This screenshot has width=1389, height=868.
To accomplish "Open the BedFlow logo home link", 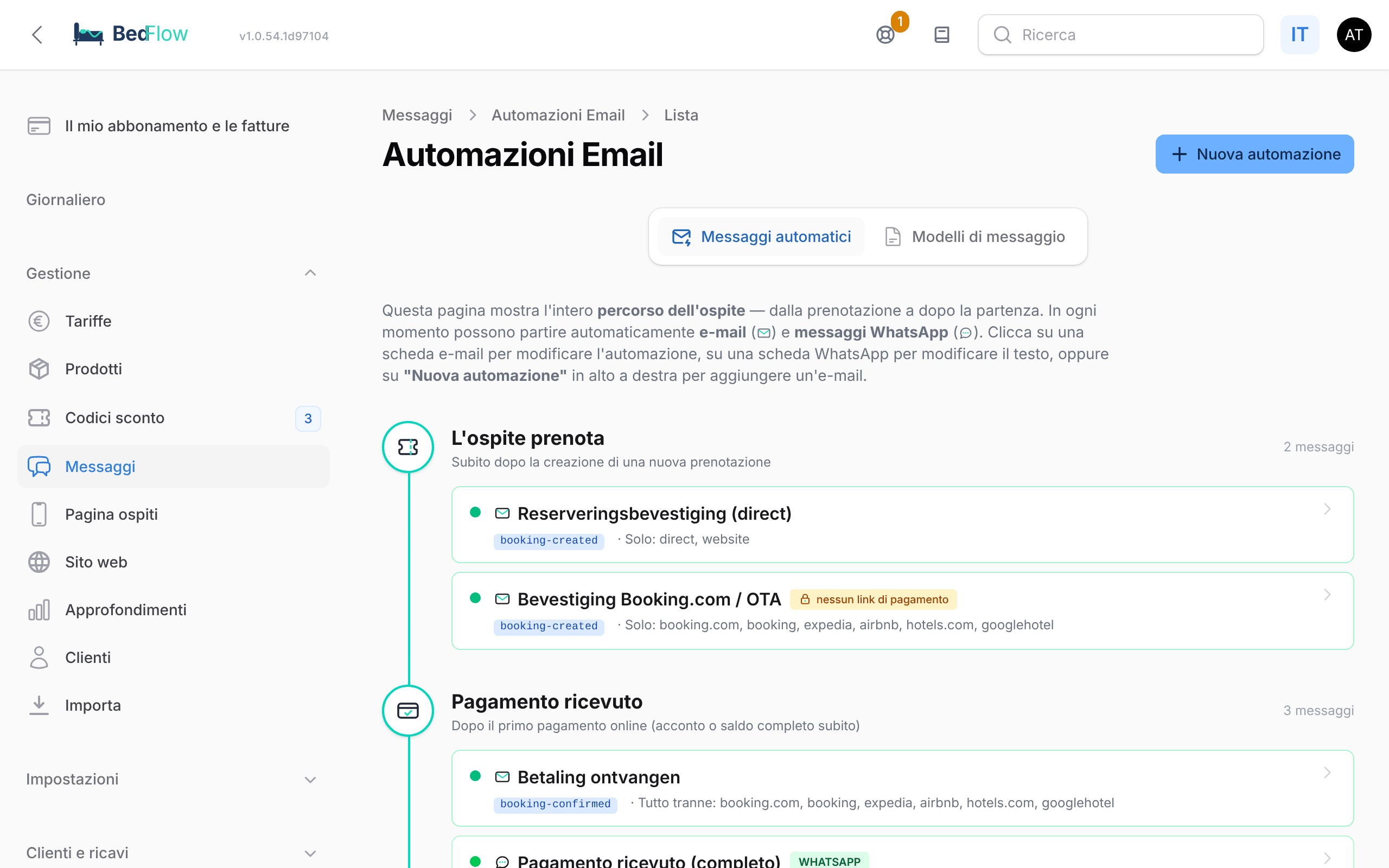I will point(130,34).
